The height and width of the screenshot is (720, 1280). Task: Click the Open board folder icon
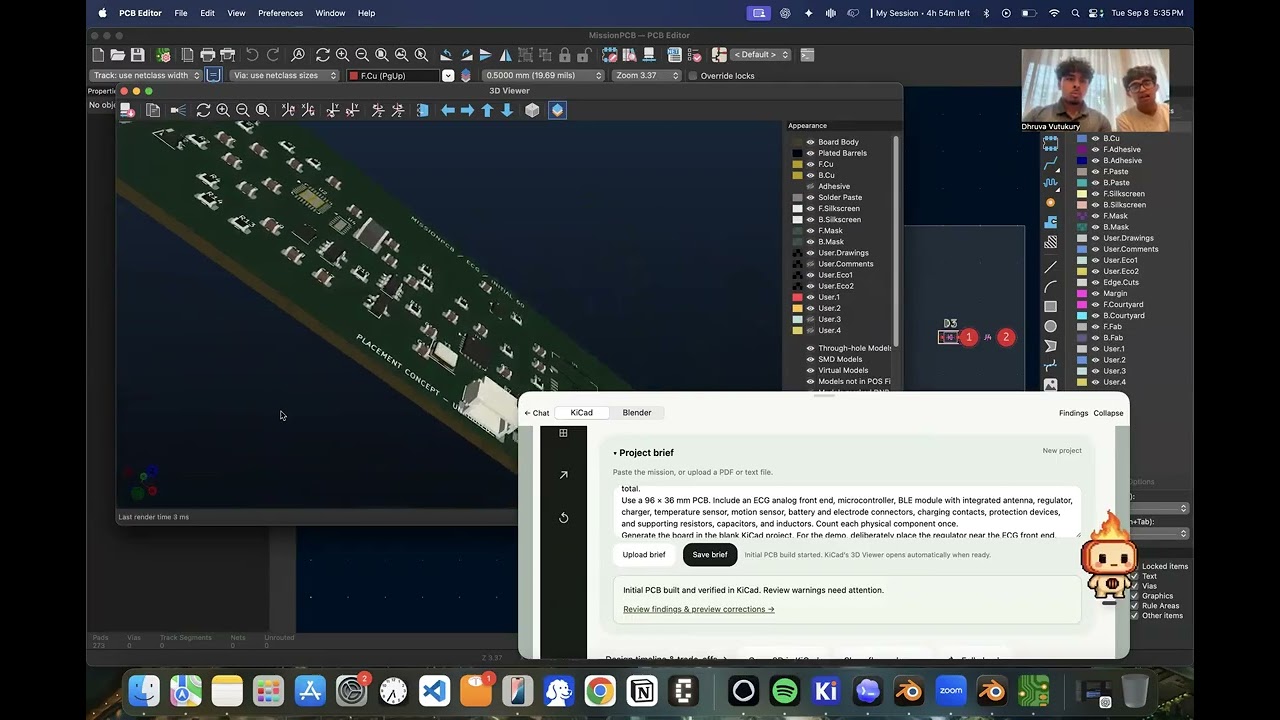[x=118, y=55]
